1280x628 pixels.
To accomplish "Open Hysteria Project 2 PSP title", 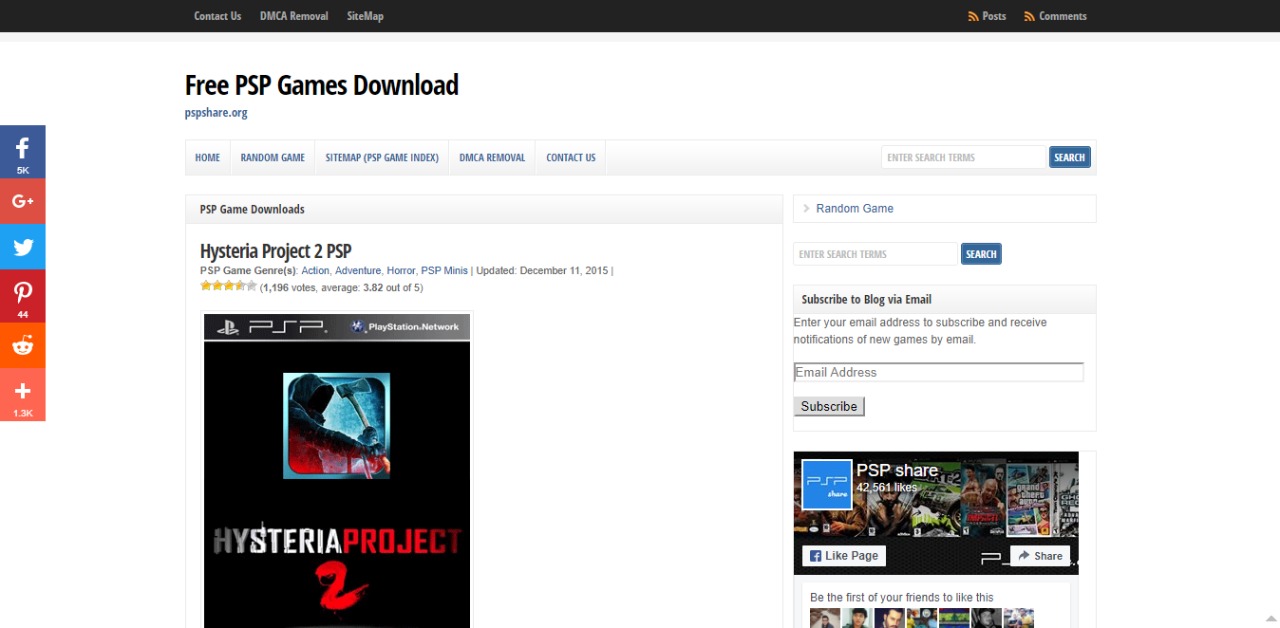I will pos(275,251).
